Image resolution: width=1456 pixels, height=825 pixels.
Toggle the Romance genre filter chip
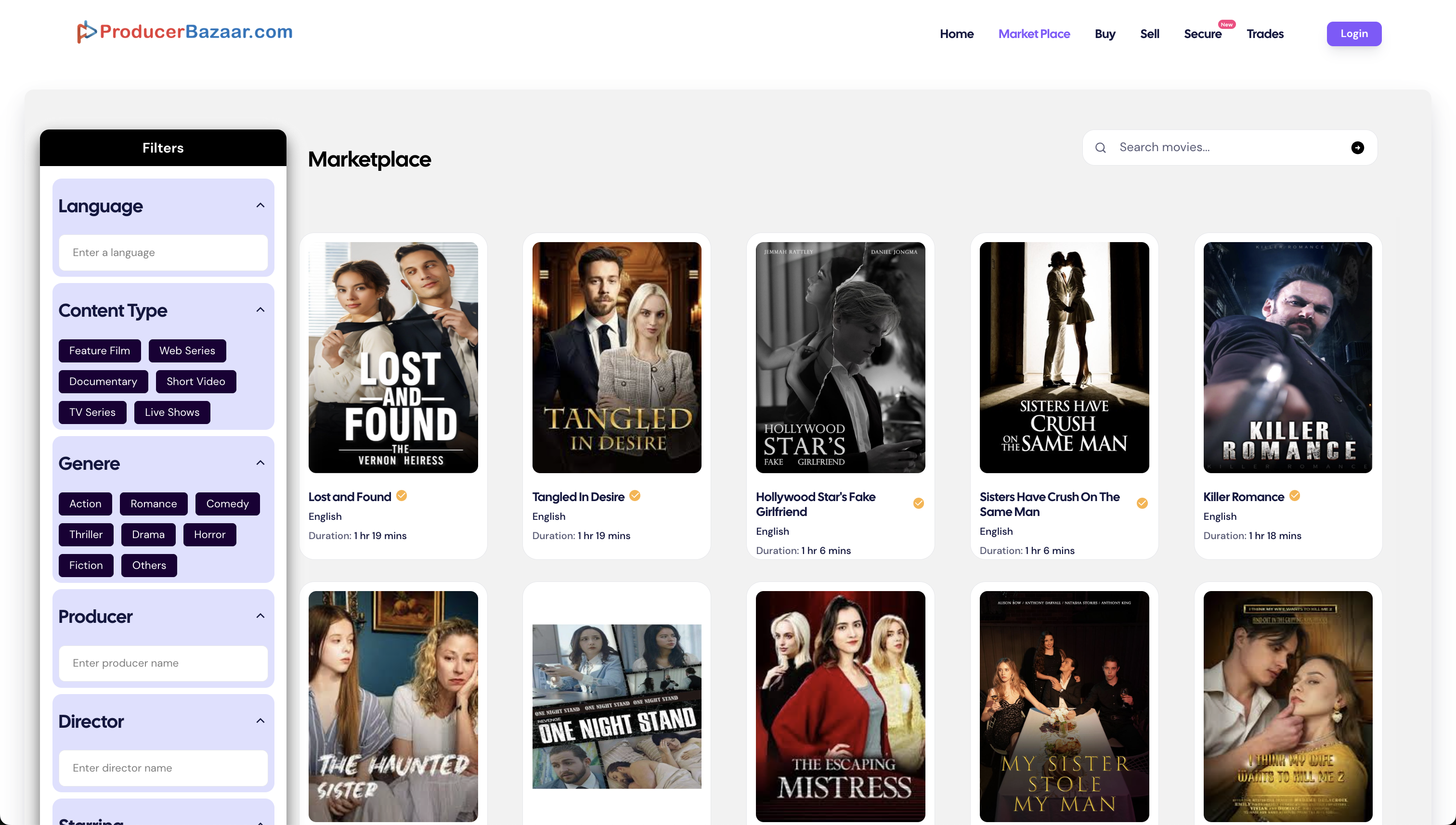153,504
